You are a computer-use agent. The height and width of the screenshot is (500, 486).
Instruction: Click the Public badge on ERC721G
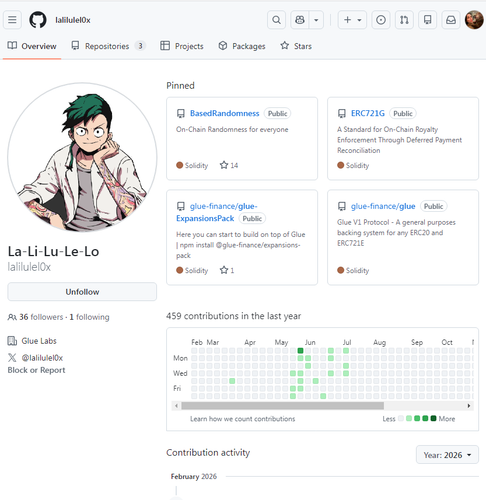(403, 114)
